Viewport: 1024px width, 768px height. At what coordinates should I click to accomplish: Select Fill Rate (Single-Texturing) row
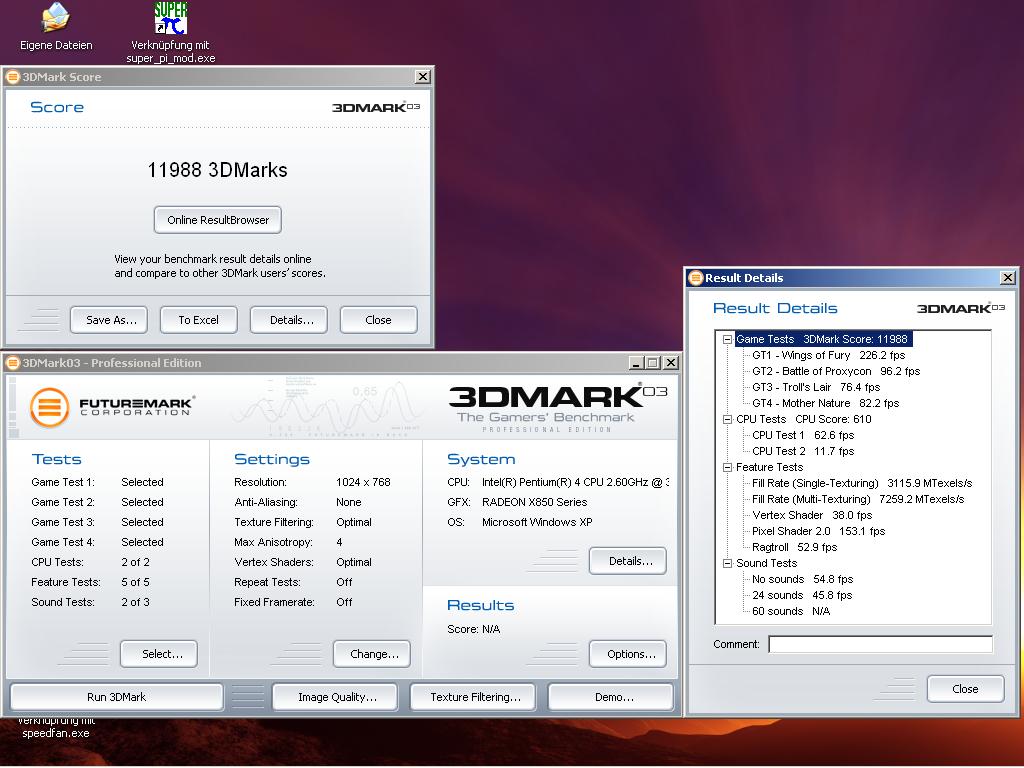click(862, 483)
